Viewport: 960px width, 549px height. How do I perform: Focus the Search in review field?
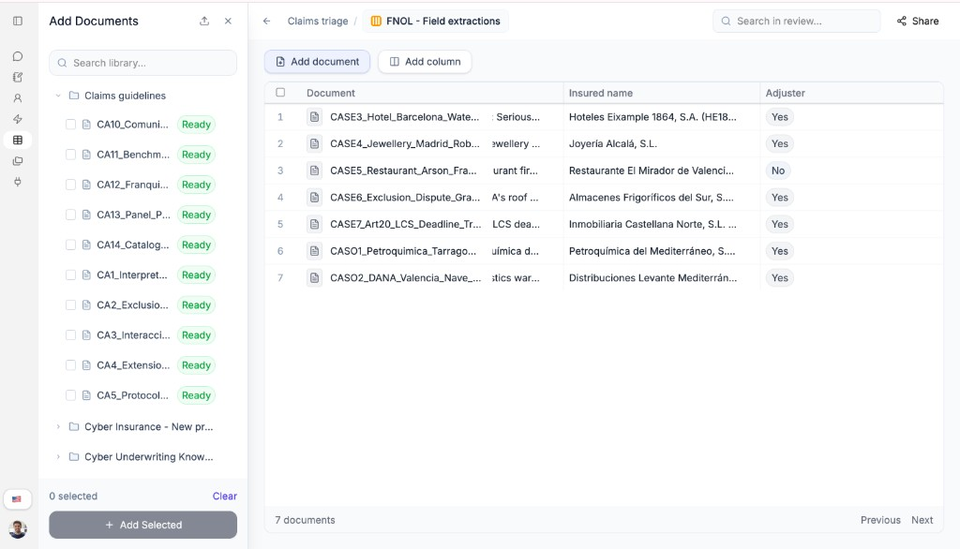[x=797, y=21]
